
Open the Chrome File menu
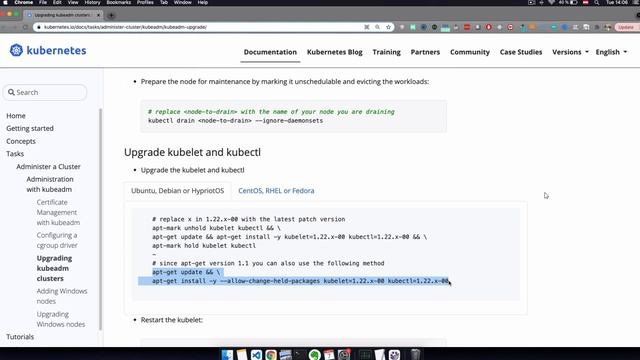43,2
